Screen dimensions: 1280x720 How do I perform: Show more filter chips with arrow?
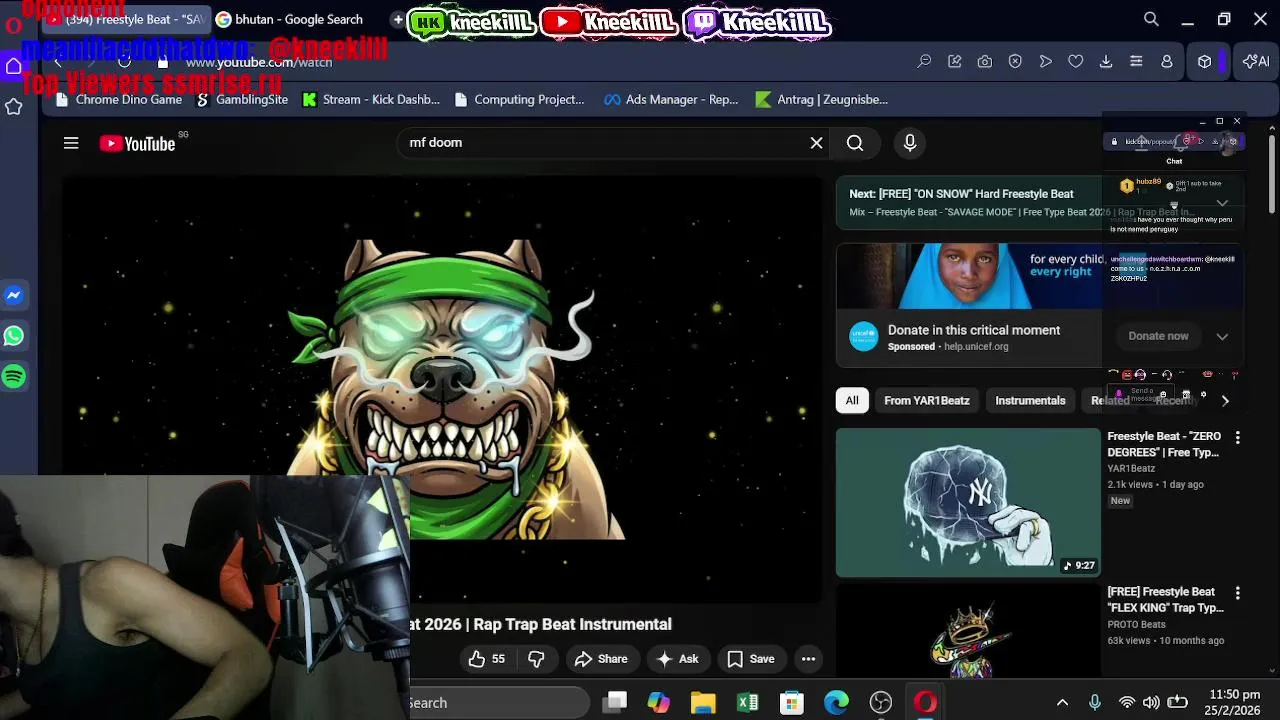coord(1225,401)
